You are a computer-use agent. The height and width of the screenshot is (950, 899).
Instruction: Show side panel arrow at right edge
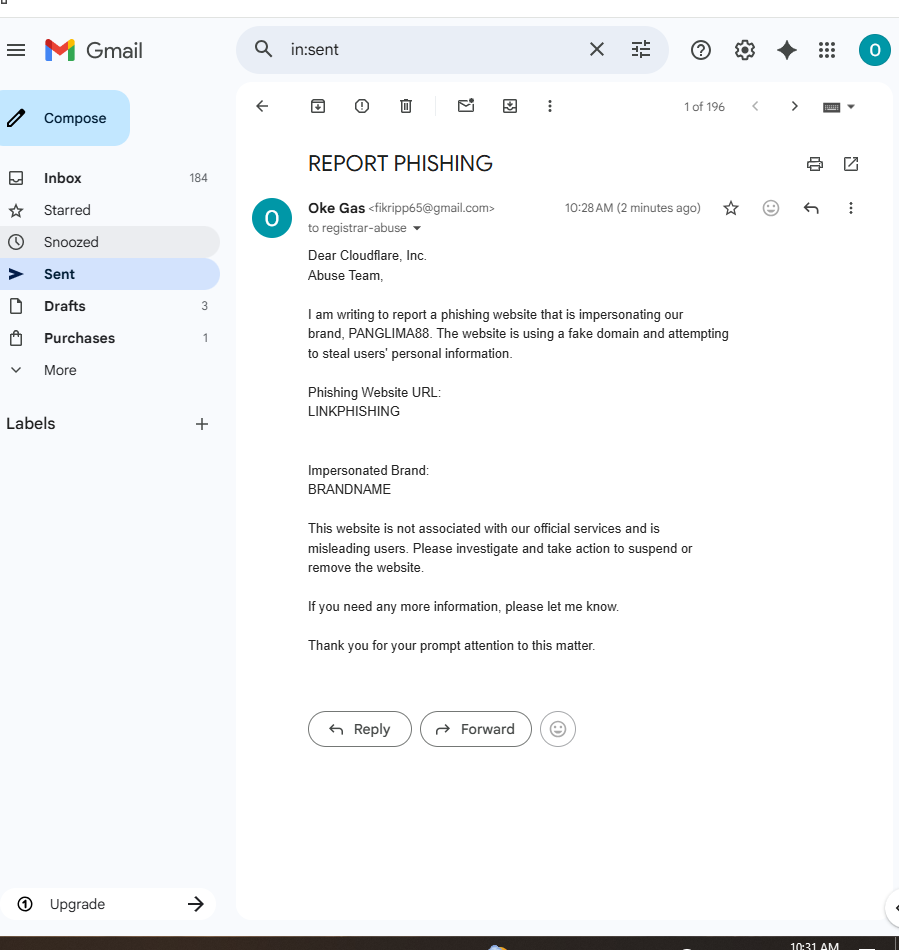(x=893, y=908)
